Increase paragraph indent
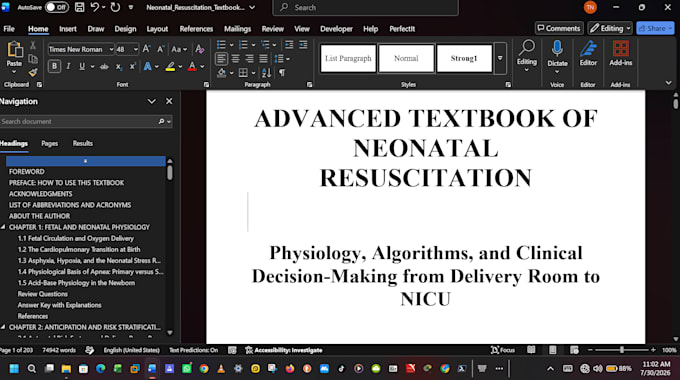Image resolution: width=680 pixels, height=380 pixels. [303, 45]
